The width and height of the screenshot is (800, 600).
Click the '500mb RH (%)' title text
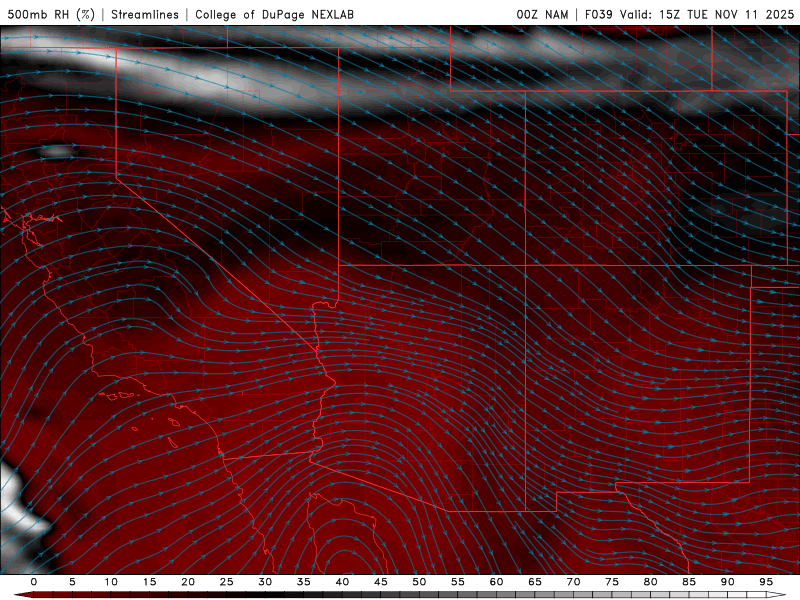51,14
